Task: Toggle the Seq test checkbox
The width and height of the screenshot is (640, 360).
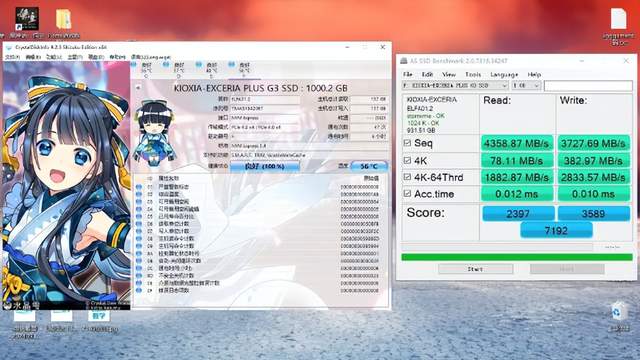Action: 407,143
